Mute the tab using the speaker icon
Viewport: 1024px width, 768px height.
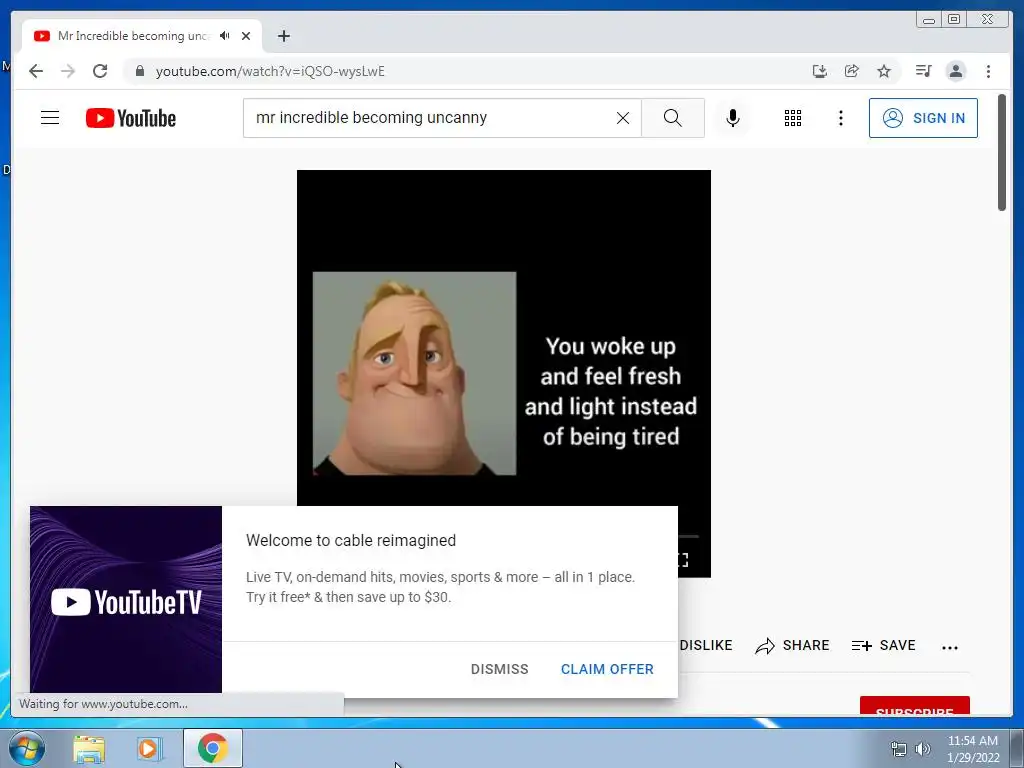click(225, 36)
